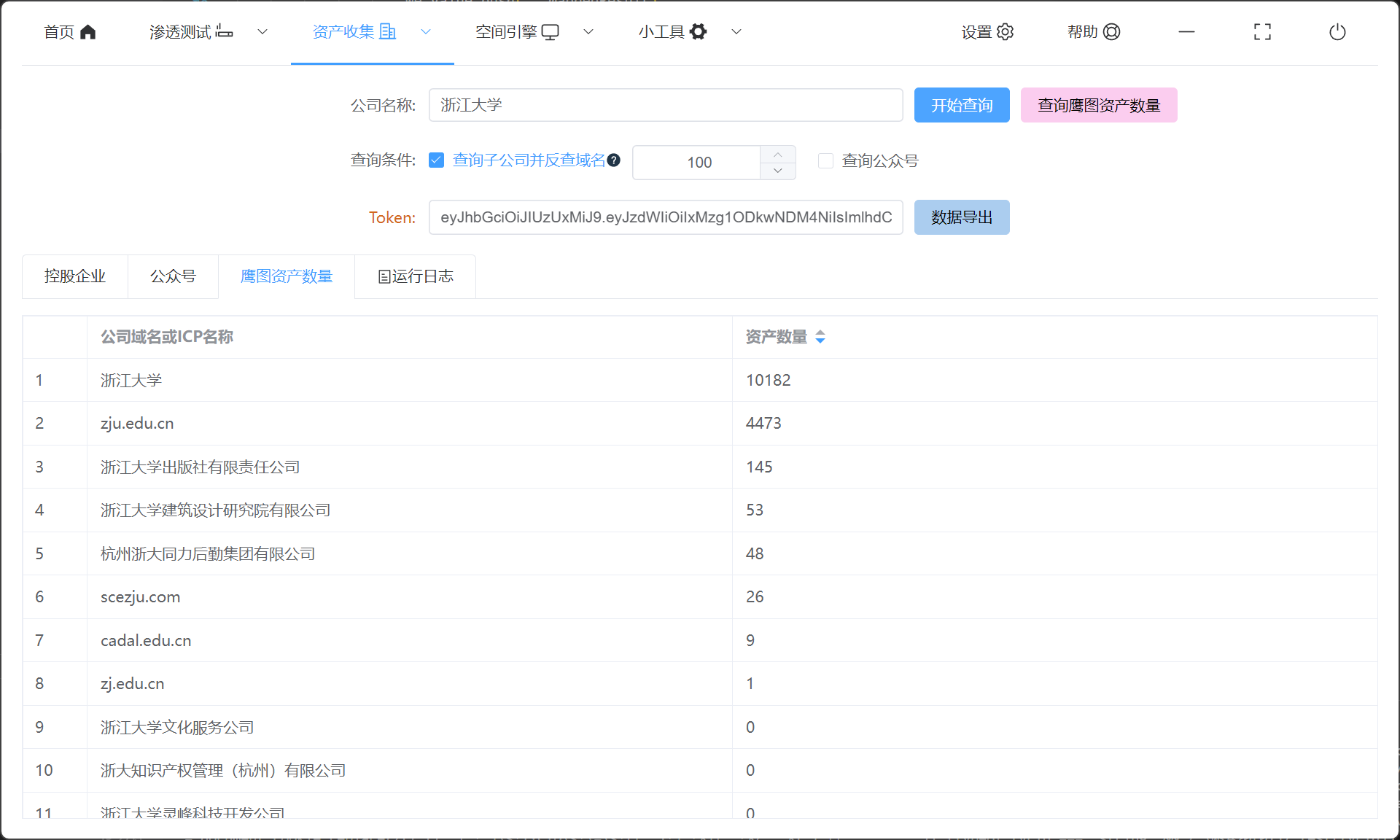
Task: Uncheck 查询子公司并反查域名 checkbox
Action: click(437, 160)
